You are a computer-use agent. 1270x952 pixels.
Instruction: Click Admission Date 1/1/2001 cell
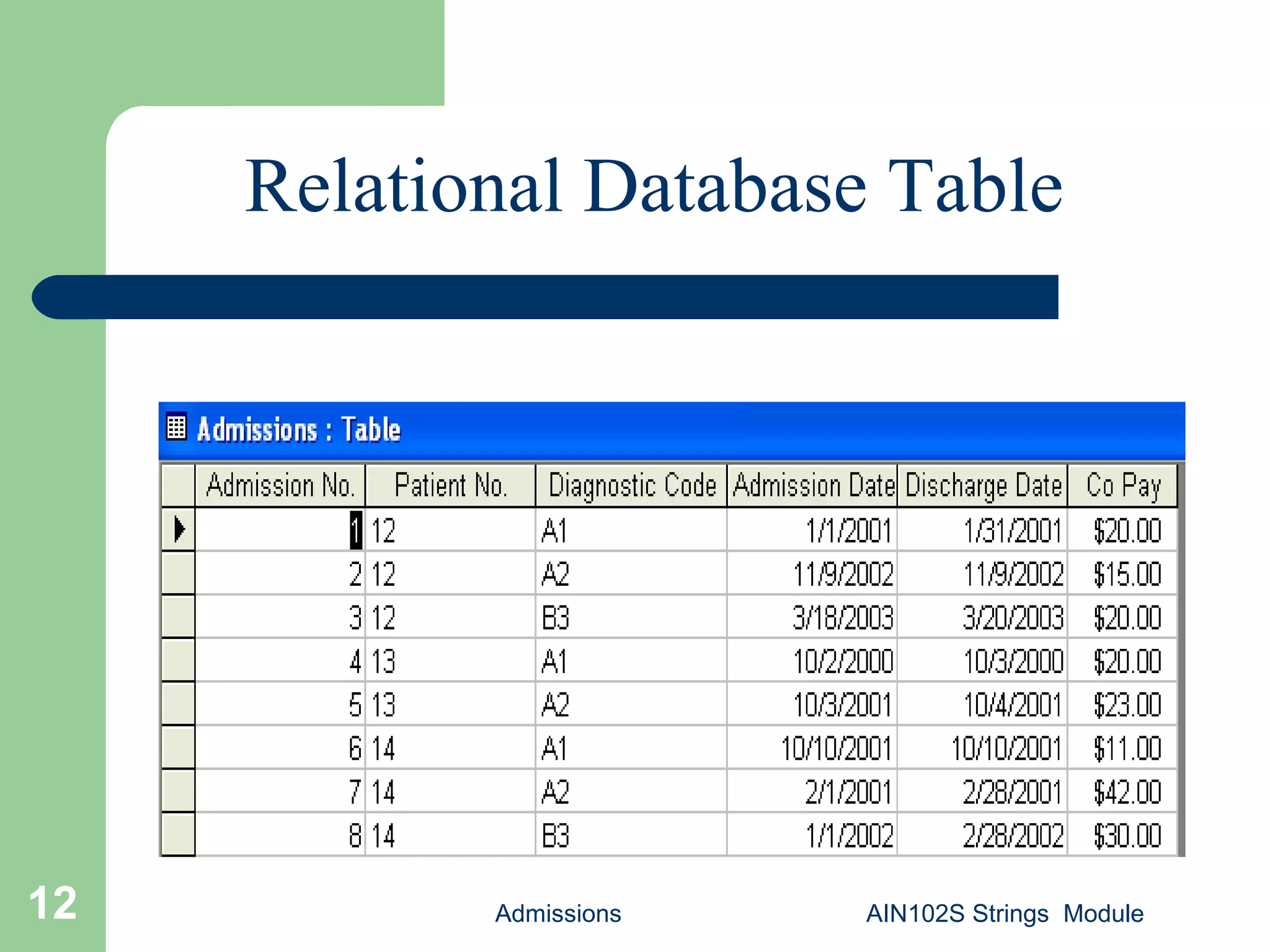point(812,530)
